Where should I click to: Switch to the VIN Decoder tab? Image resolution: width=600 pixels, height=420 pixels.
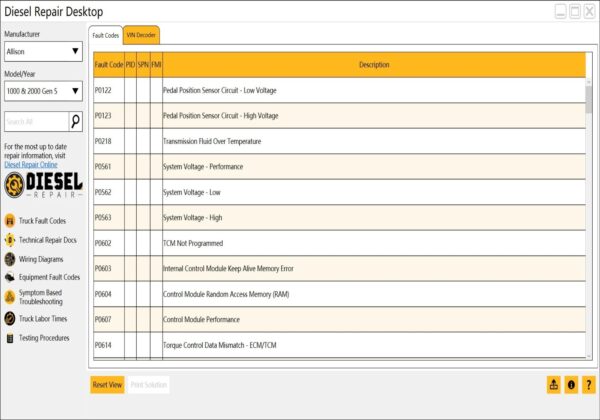pyautogui.click(x=141, y=35)
